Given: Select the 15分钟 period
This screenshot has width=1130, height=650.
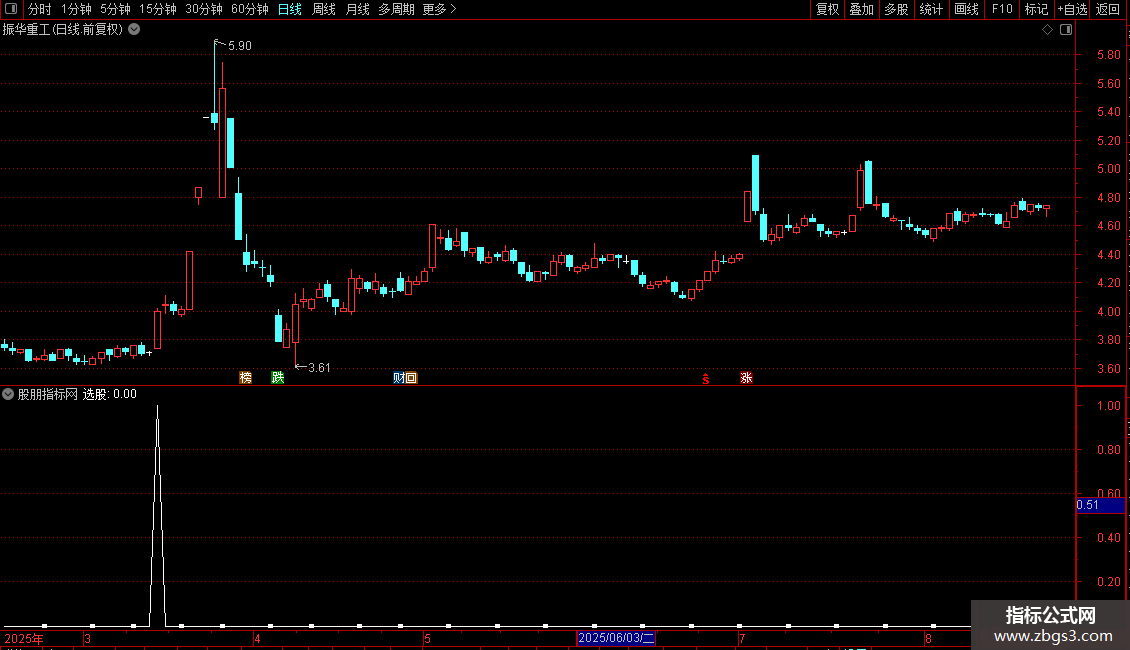Looking at the screenshot, I should pos(158,9).
